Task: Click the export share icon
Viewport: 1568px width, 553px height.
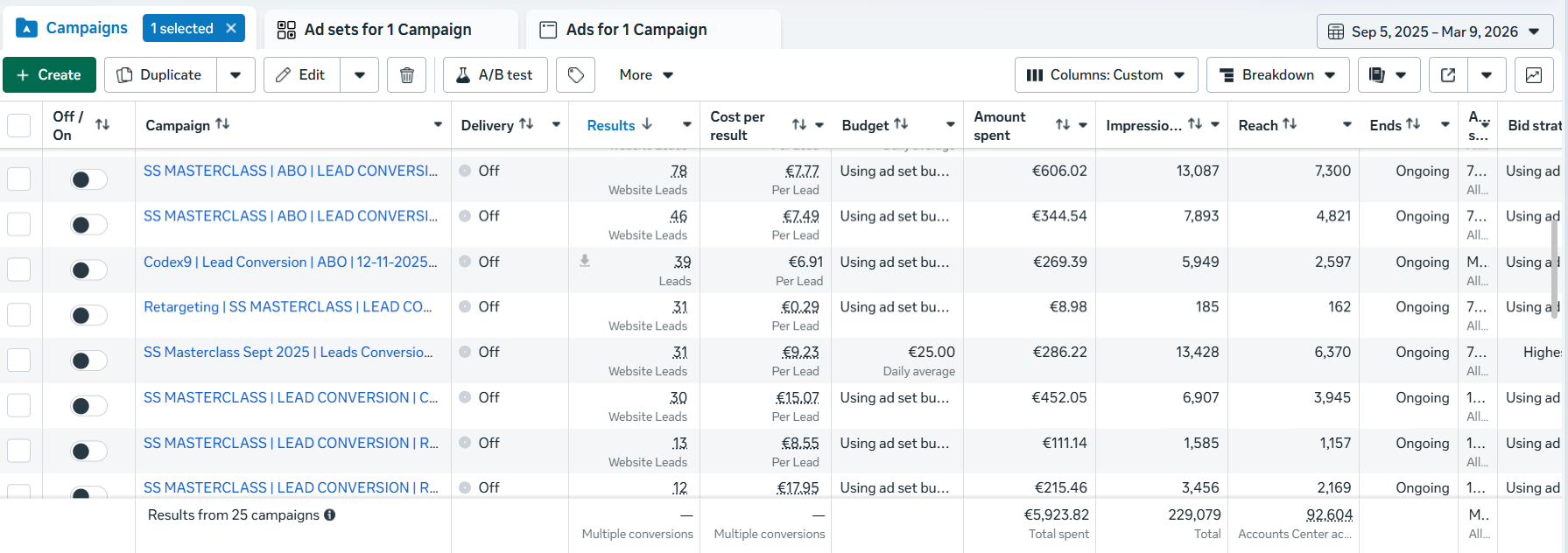Action: (1448, 75)
